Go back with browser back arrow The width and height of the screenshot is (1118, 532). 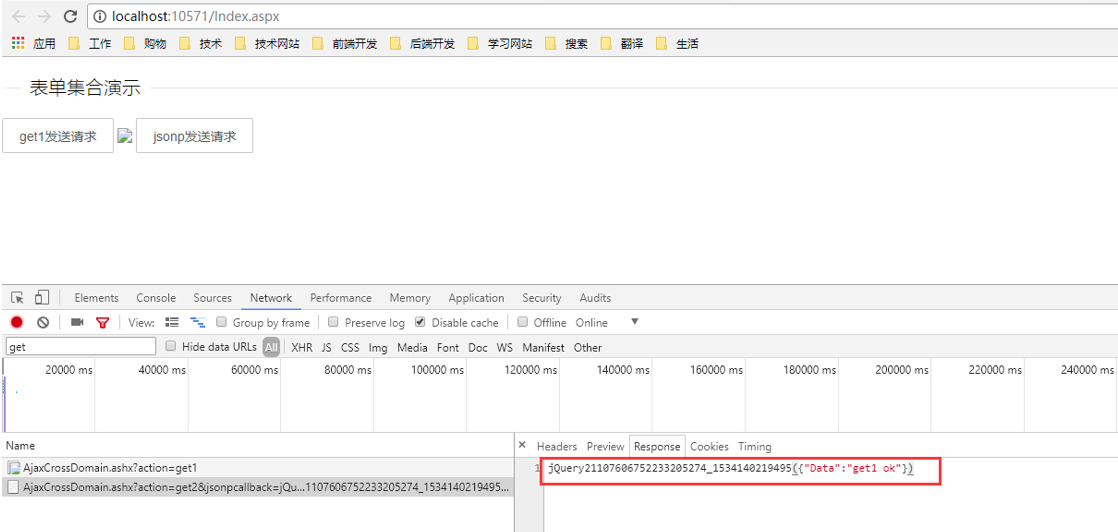tap(19, 16)
